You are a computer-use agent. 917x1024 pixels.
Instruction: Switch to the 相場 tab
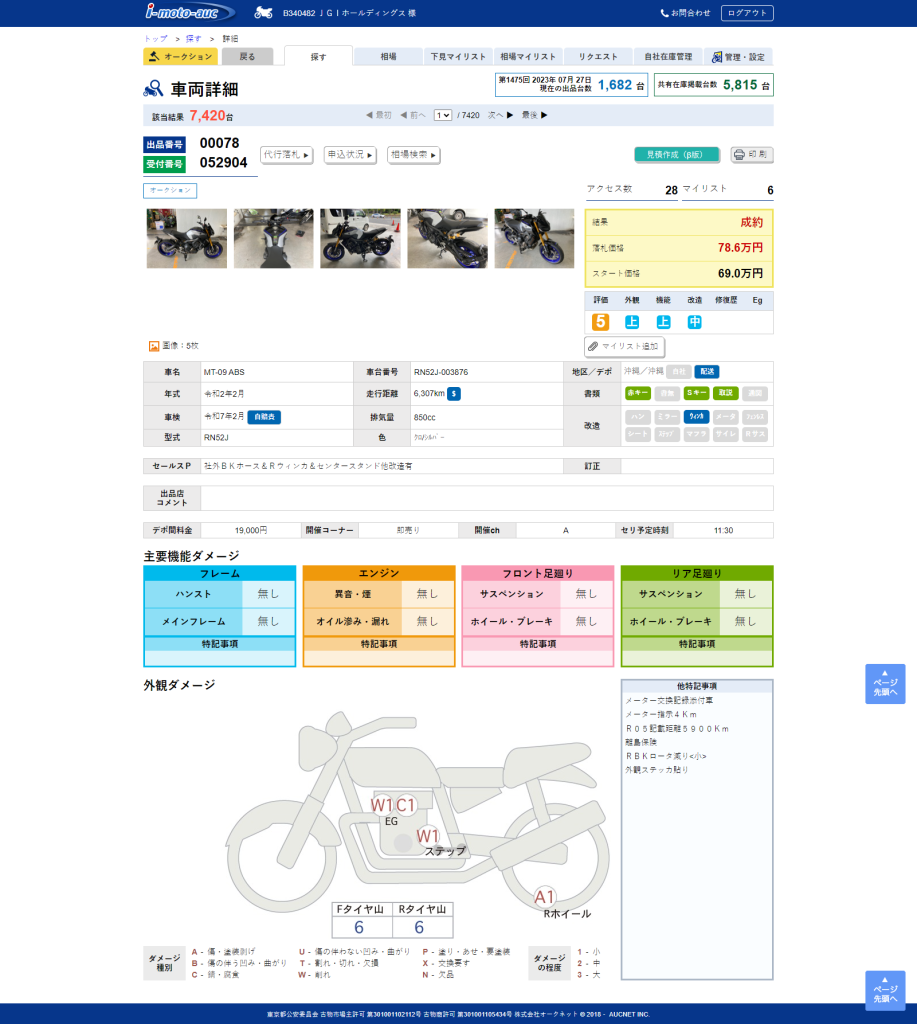pyautogui.click(x=388, y=57)
